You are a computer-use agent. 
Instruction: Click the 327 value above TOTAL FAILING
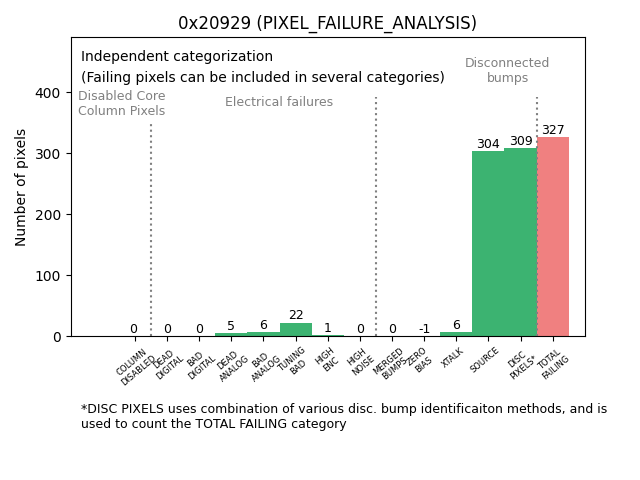553,130
